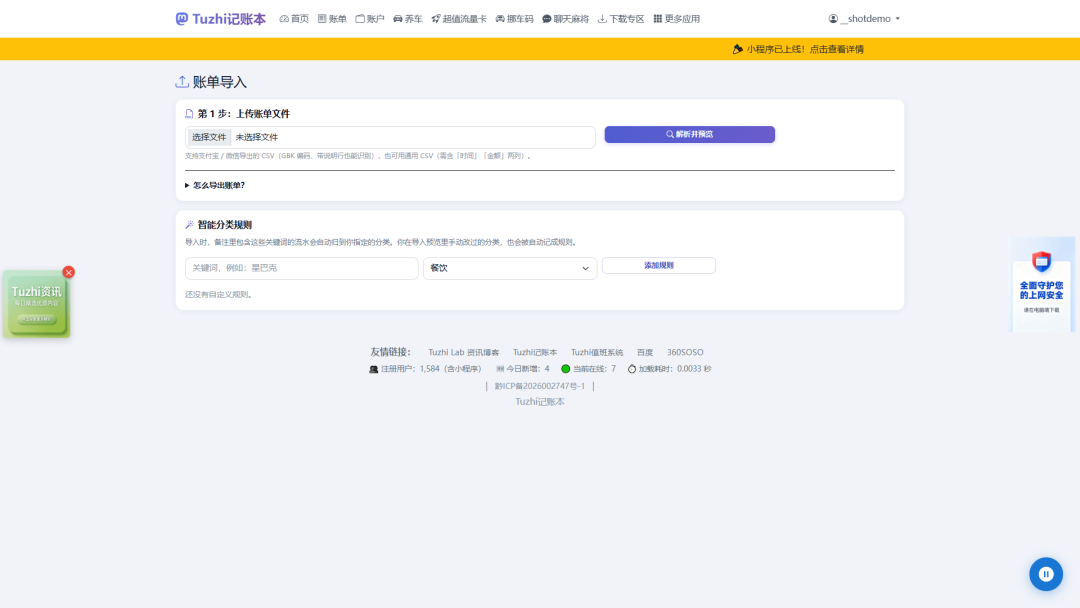Go to 首页 in the navigation bar

point(294,19)
